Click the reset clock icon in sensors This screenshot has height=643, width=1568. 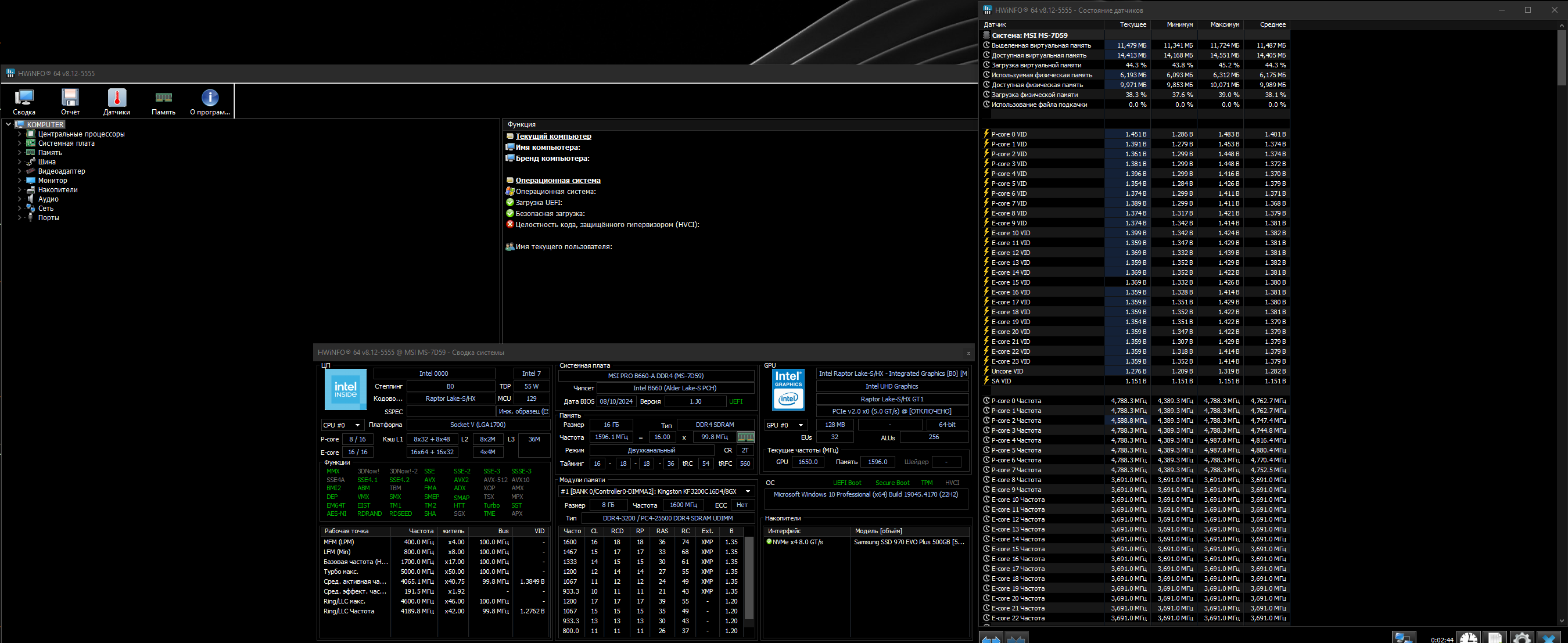1468,638
